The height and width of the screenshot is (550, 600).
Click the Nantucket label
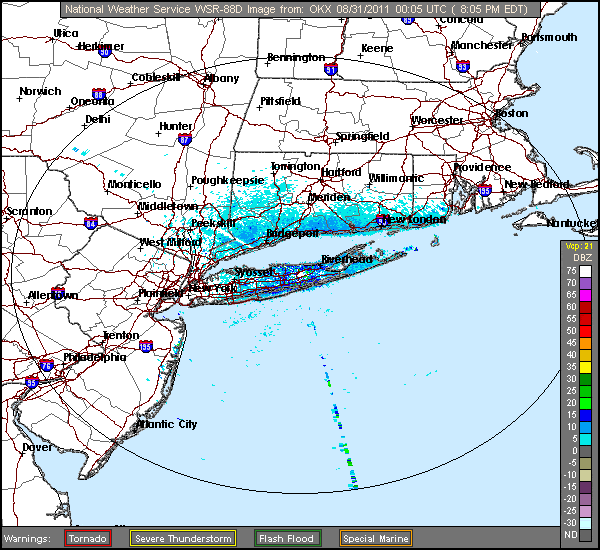click(x=572, y=223)
